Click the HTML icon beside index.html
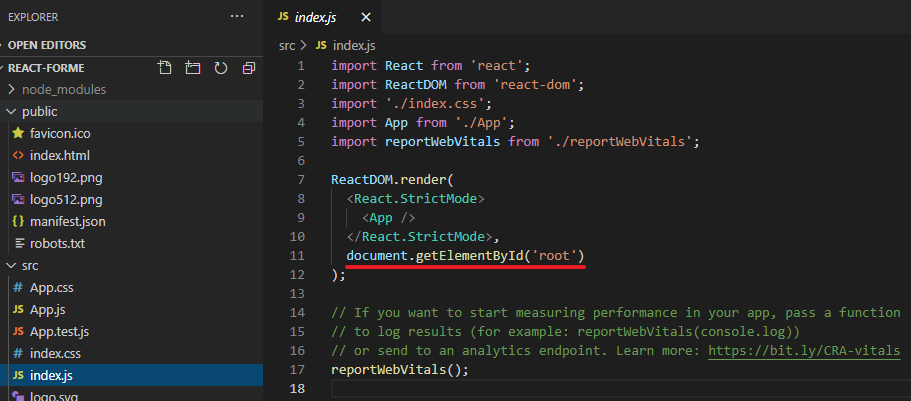This screenshot has width=911, height=401. [18, 156]
